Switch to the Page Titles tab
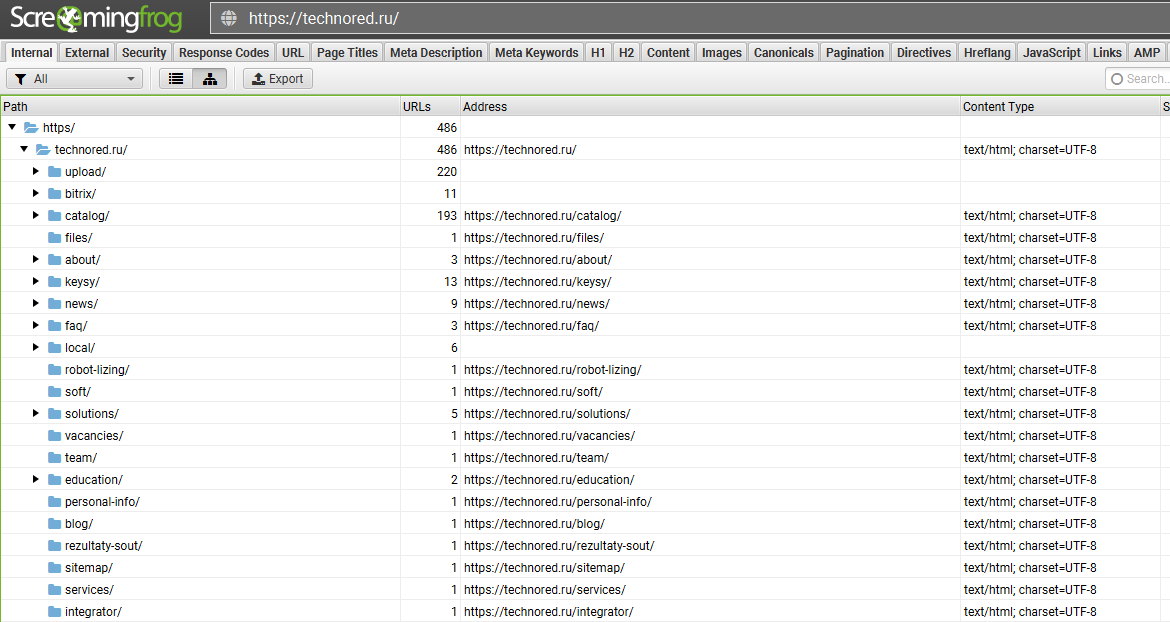 [x=347, y=53]
